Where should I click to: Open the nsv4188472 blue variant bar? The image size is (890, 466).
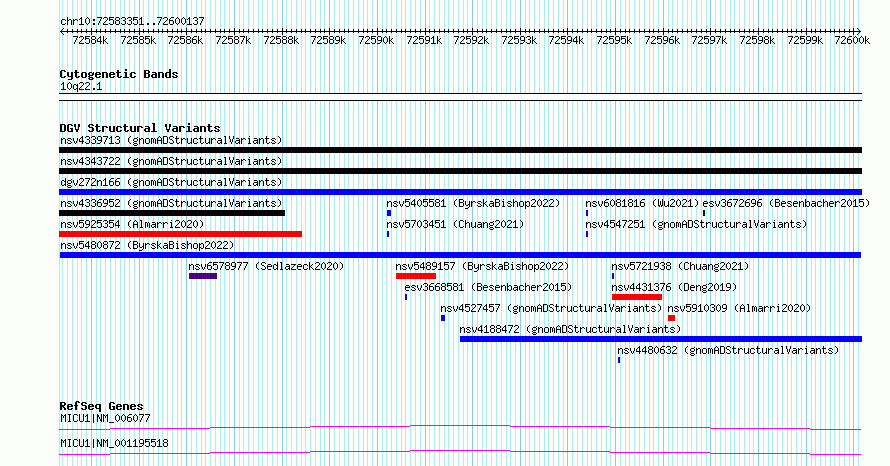[x=661, y=339]
